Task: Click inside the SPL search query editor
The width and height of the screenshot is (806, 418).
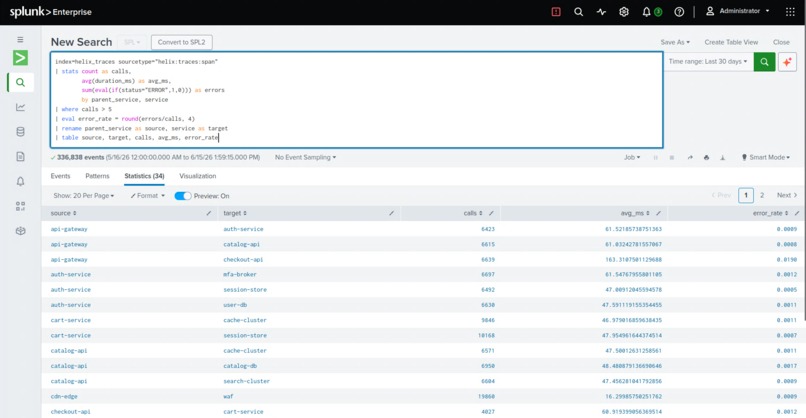Action: (x=357, y=100)
